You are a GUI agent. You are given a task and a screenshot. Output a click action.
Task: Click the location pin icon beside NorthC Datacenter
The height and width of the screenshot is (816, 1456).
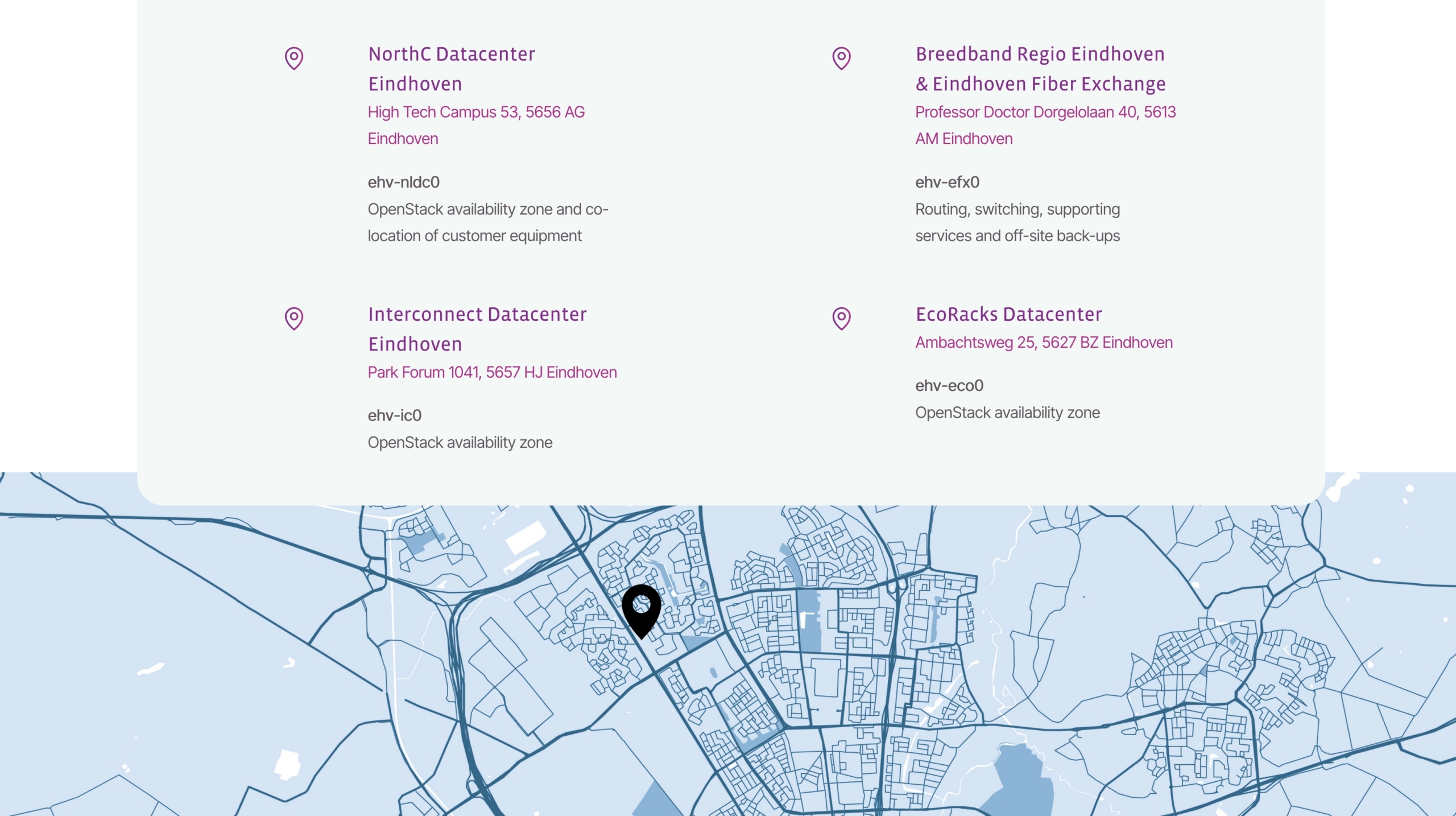coord(294,58)
